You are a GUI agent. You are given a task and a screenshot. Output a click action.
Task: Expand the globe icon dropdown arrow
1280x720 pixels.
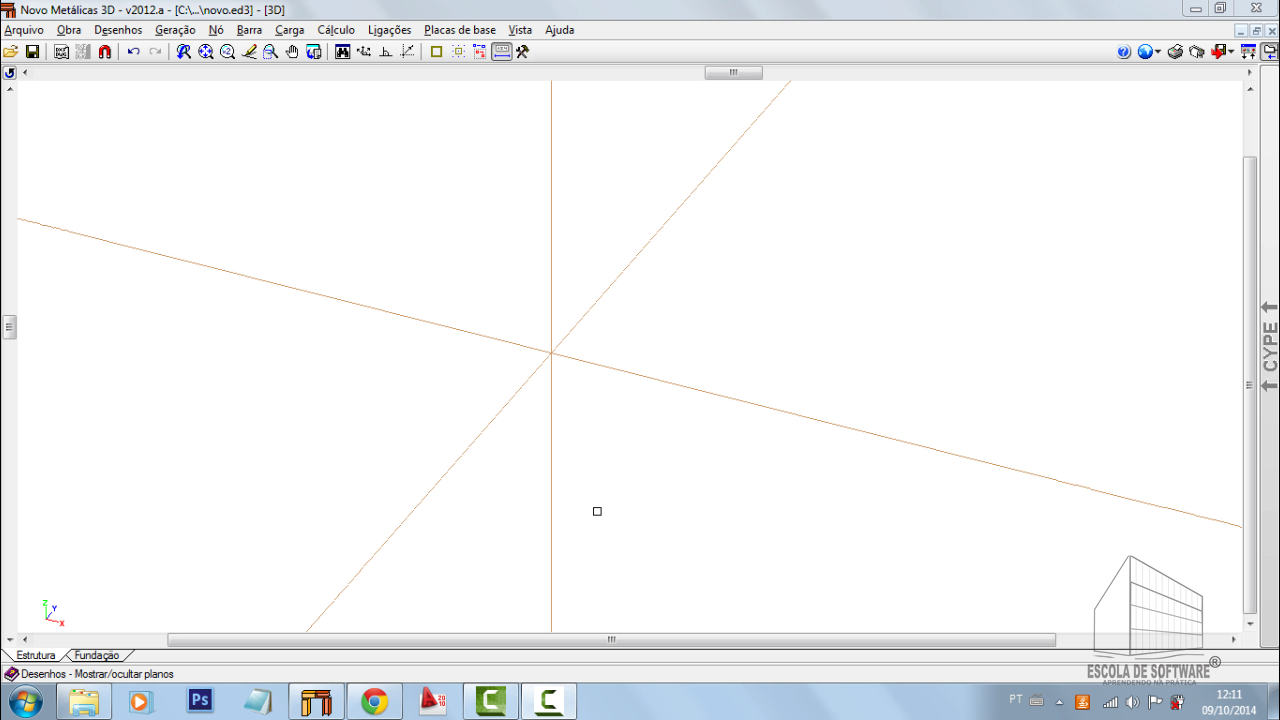[x=1158, y=52]
